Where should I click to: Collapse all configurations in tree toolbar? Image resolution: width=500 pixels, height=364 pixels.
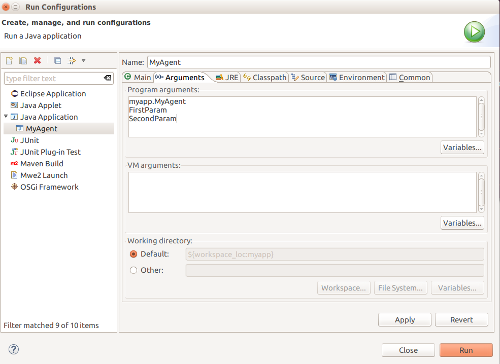click(x=57, y=61)
